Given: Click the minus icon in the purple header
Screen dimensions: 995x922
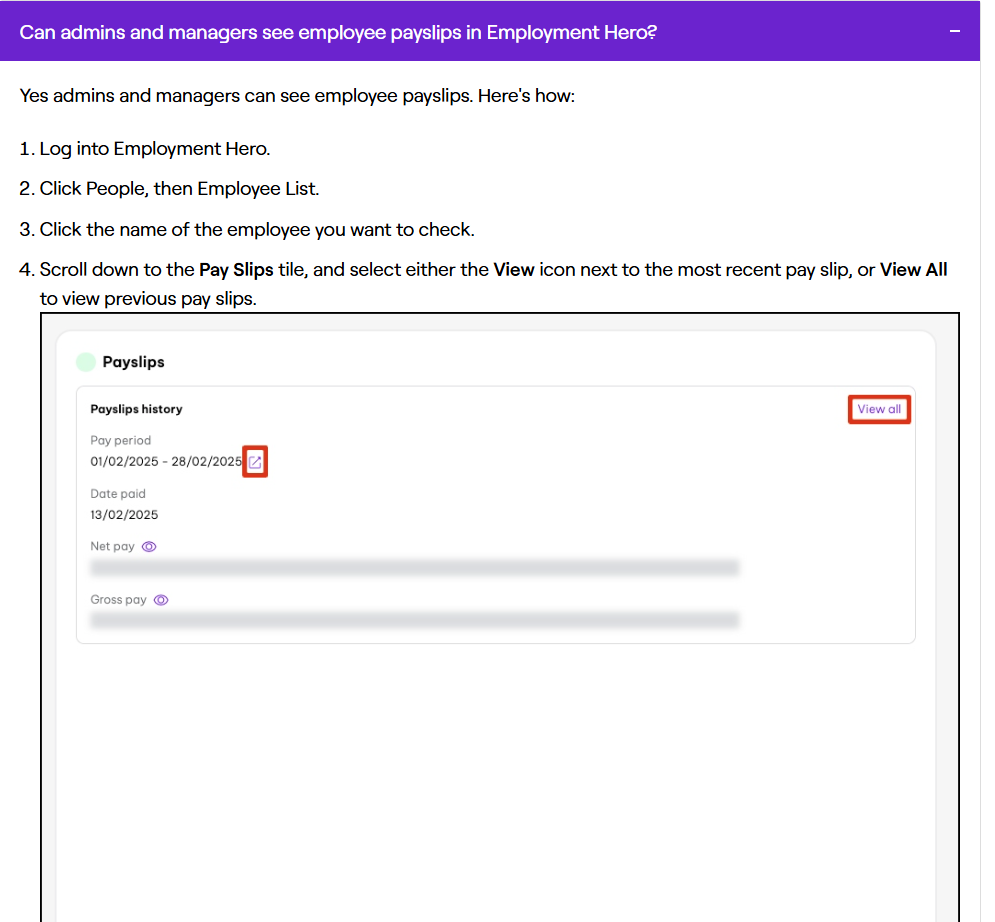Looking at the screenshot, I should click(954, 31).
